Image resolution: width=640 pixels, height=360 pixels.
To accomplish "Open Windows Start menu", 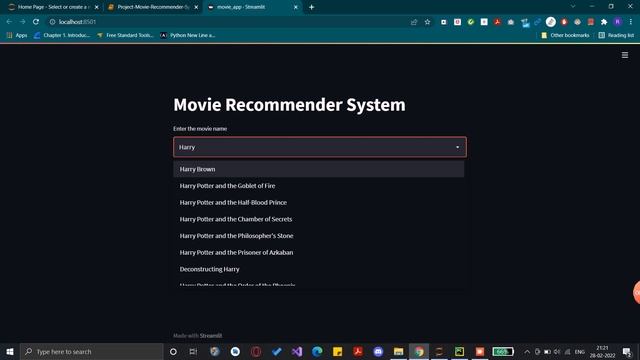I will point(10,351).
